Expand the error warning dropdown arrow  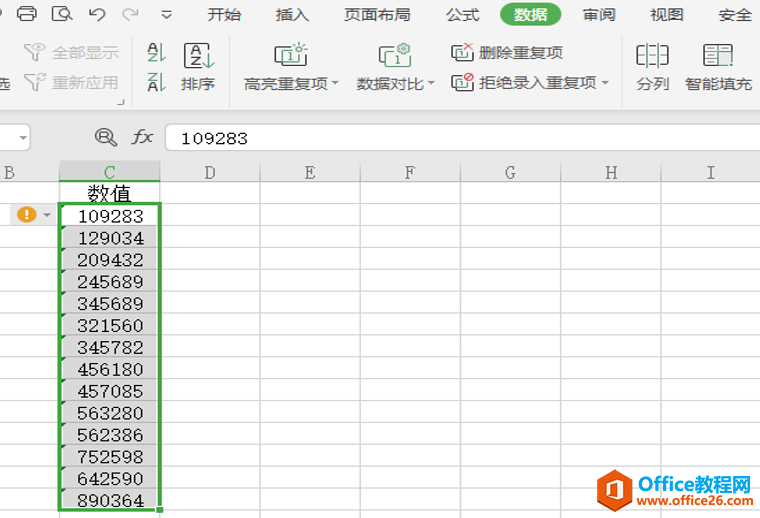[47, 215]
